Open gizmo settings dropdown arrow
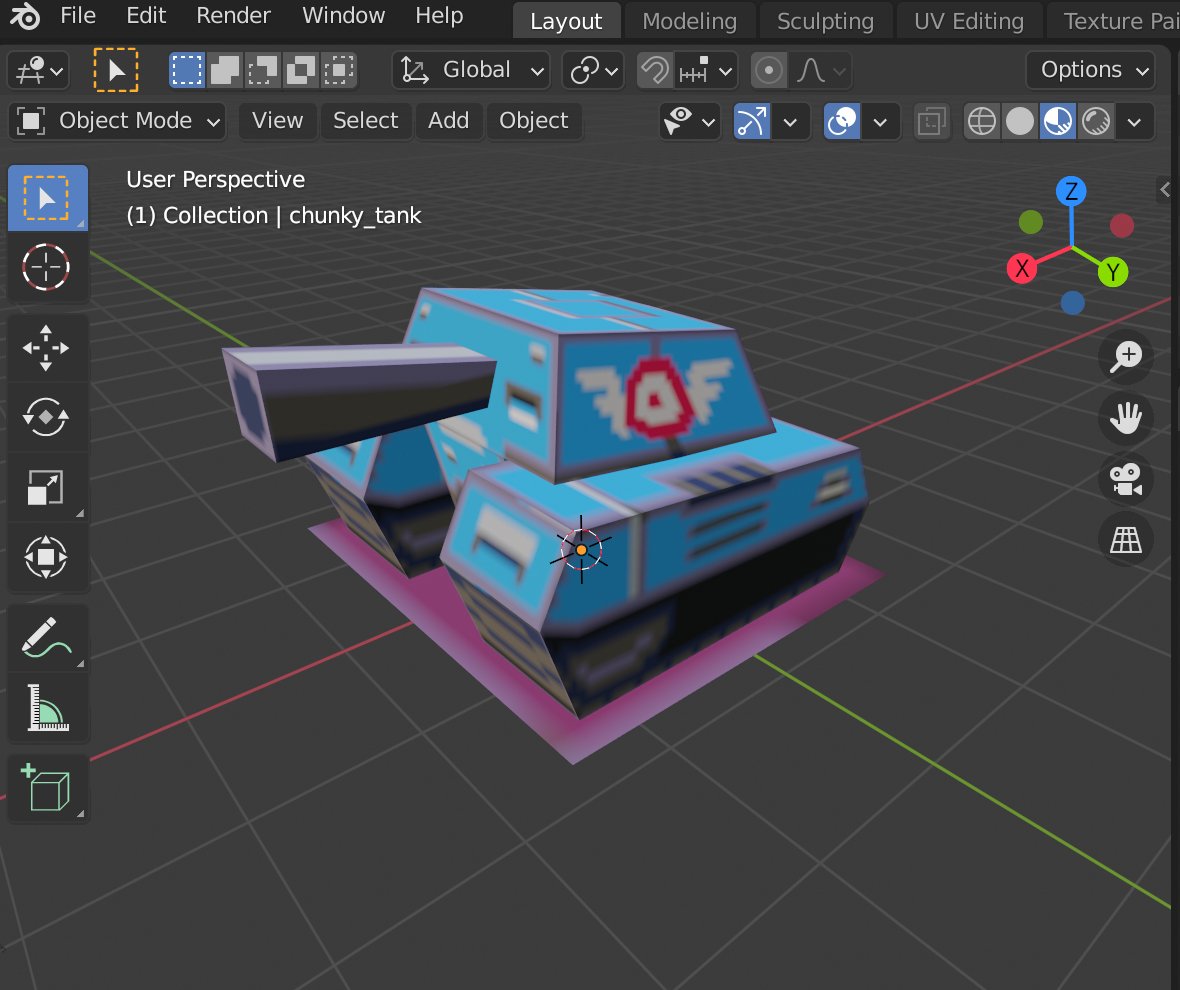Screen dimensions: 1180x990 (790, 121)
